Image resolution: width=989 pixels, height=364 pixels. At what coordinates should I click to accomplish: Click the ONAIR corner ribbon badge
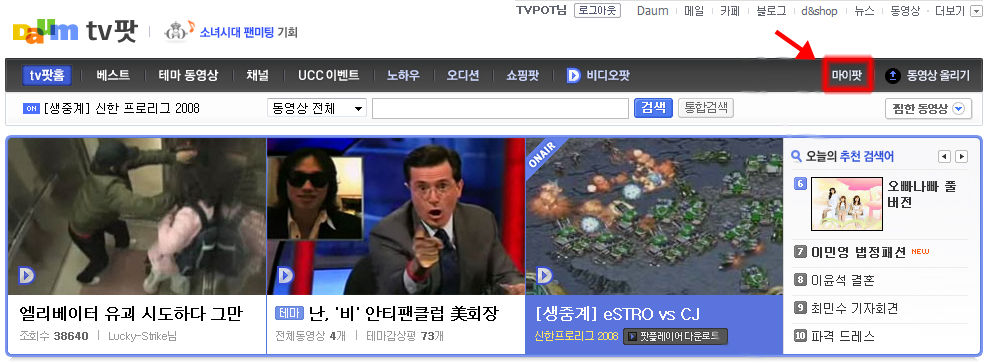click(543, 155)
